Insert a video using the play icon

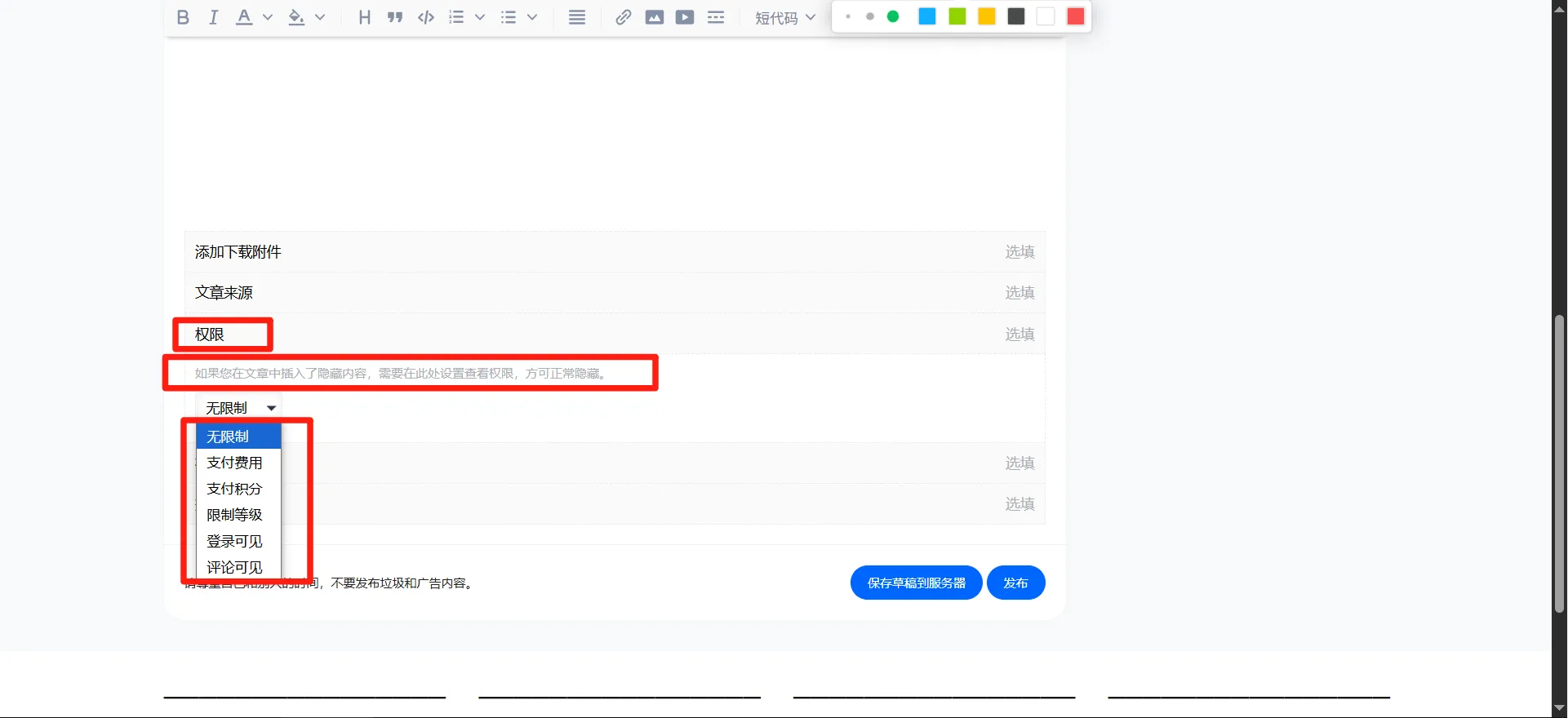[x=685, y=17]
